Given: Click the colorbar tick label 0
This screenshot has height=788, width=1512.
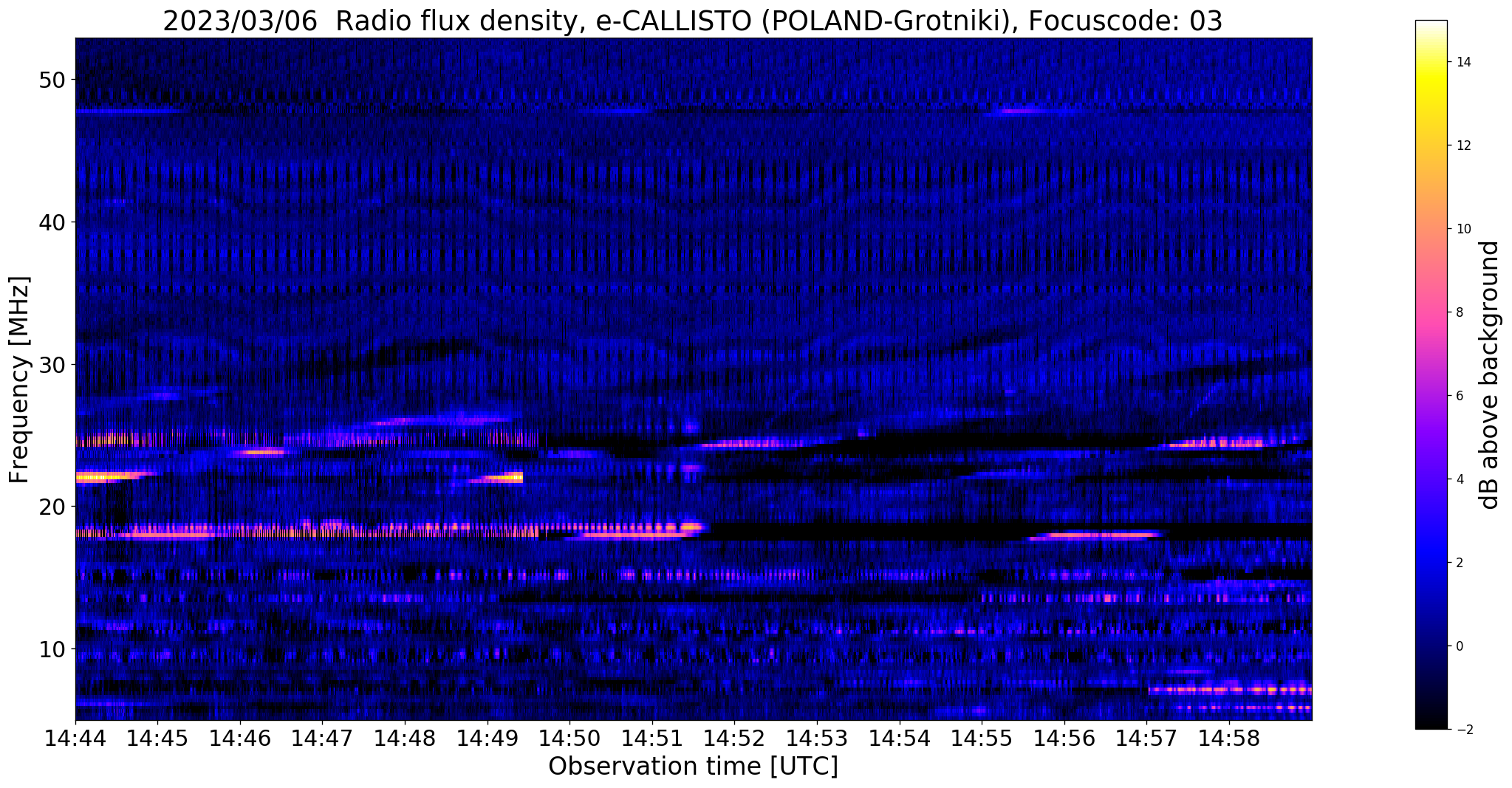Looking at the screenshot, I should click(x=1459, y=646).
